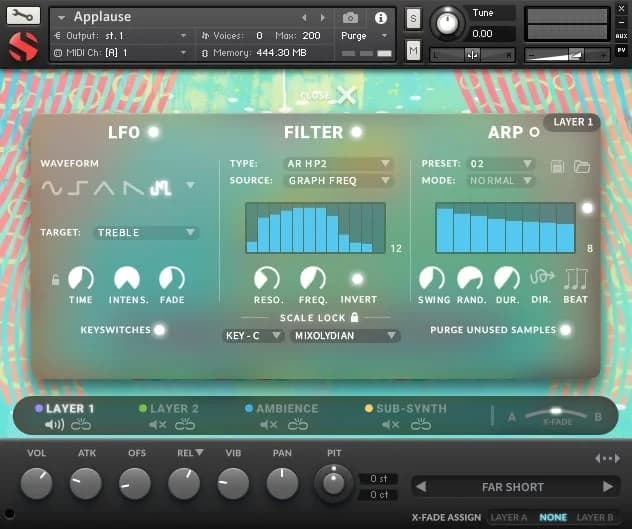Assign X-Fade to Layer A

pyautogui.click(x=508, y=517)
